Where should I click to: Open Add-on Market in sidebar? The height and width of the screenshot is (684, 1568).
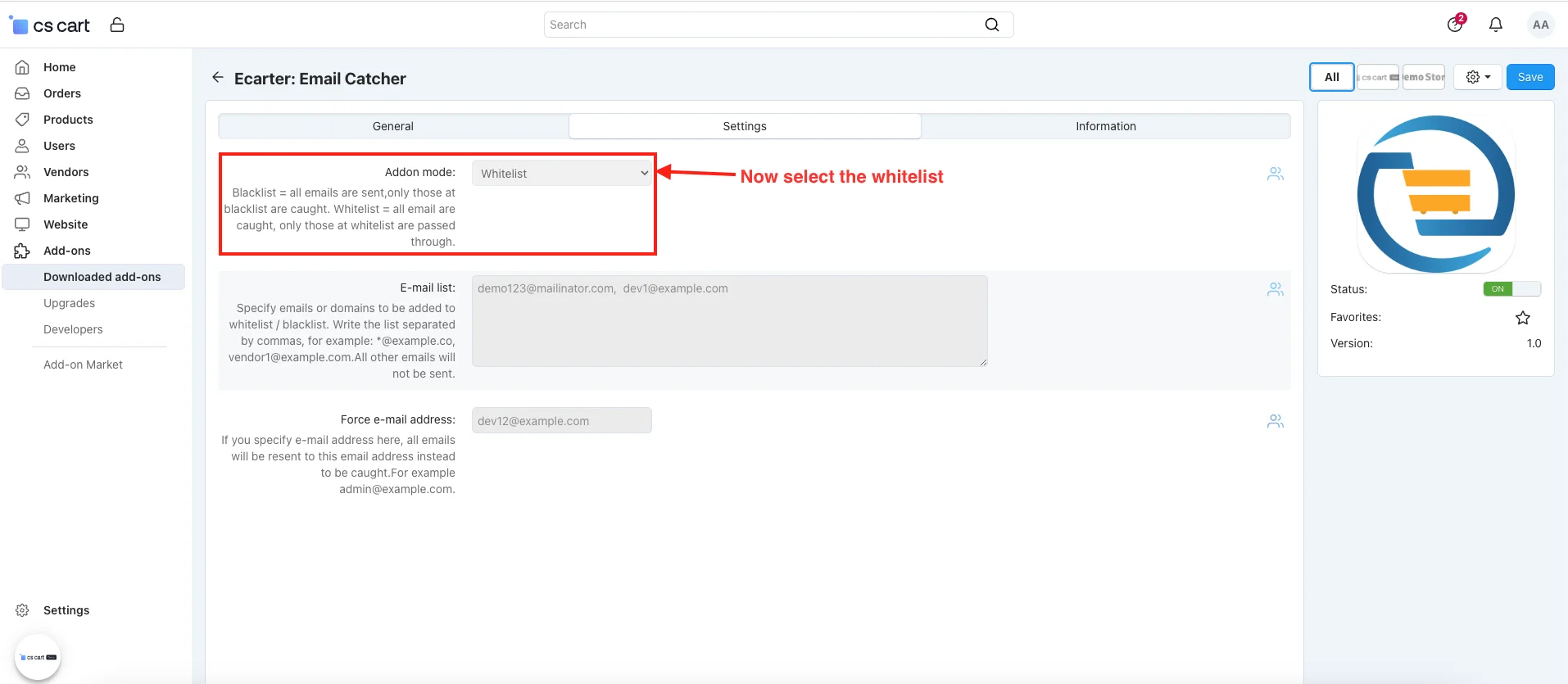pos(83,365)
